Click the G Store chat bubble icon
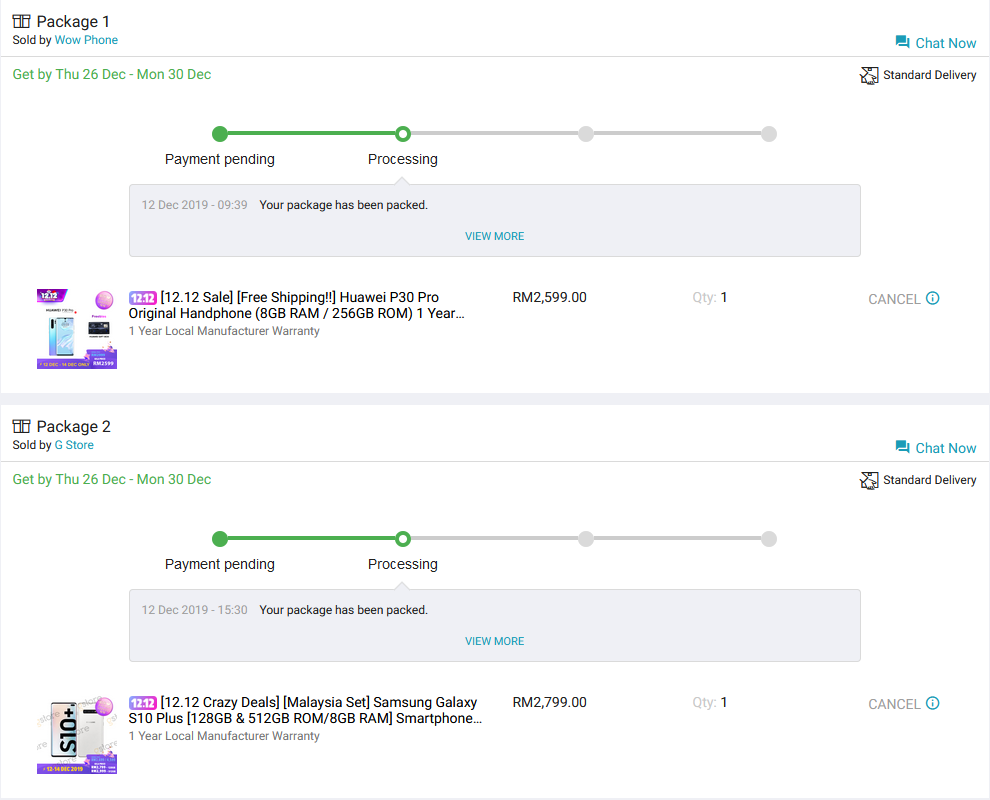This screenshot has height=800, width=990. click(902, 447)
